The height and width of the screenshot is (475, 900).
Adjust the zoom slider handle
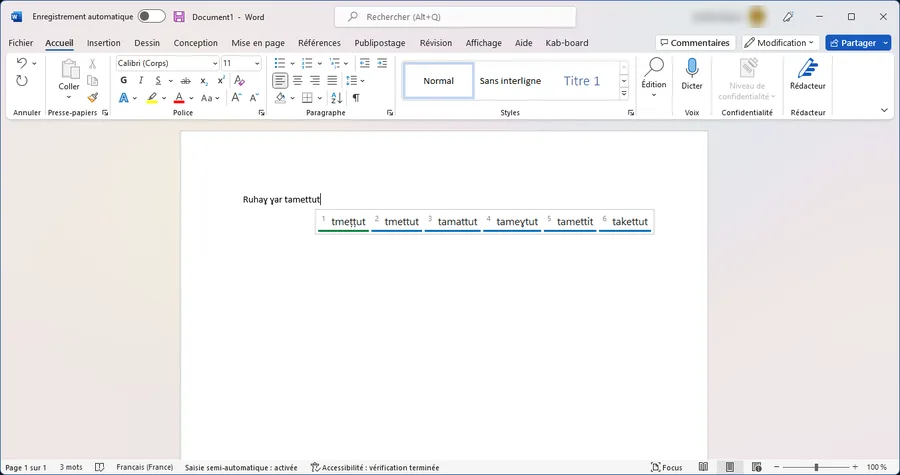click(x=816, y=468)
